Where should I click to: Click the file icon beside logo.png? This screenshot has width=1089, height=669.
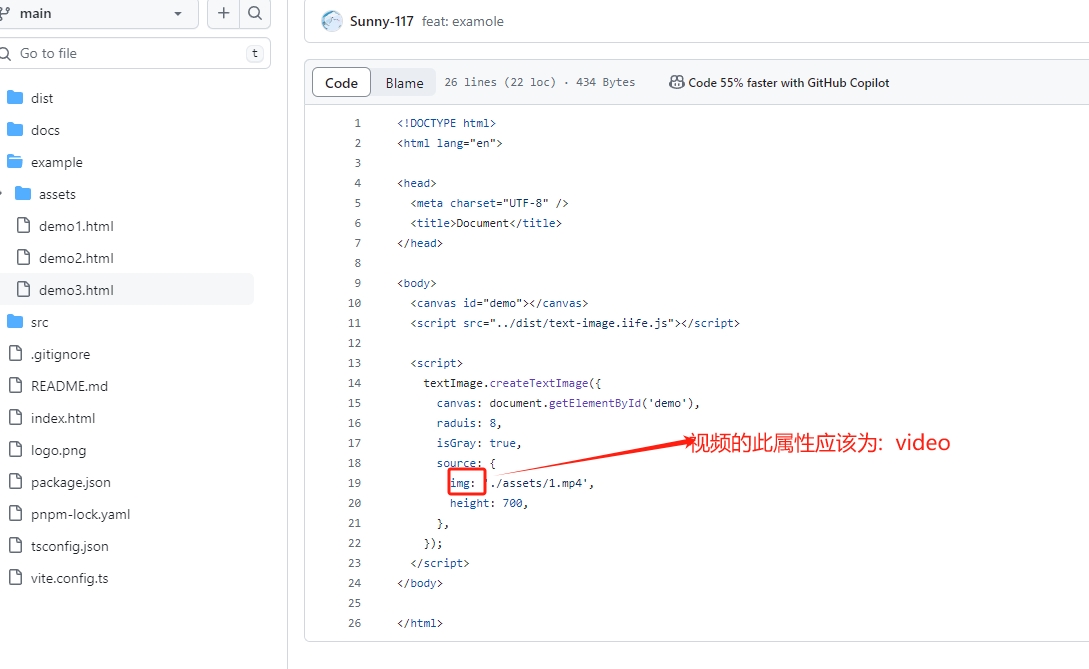click(15, 449)
